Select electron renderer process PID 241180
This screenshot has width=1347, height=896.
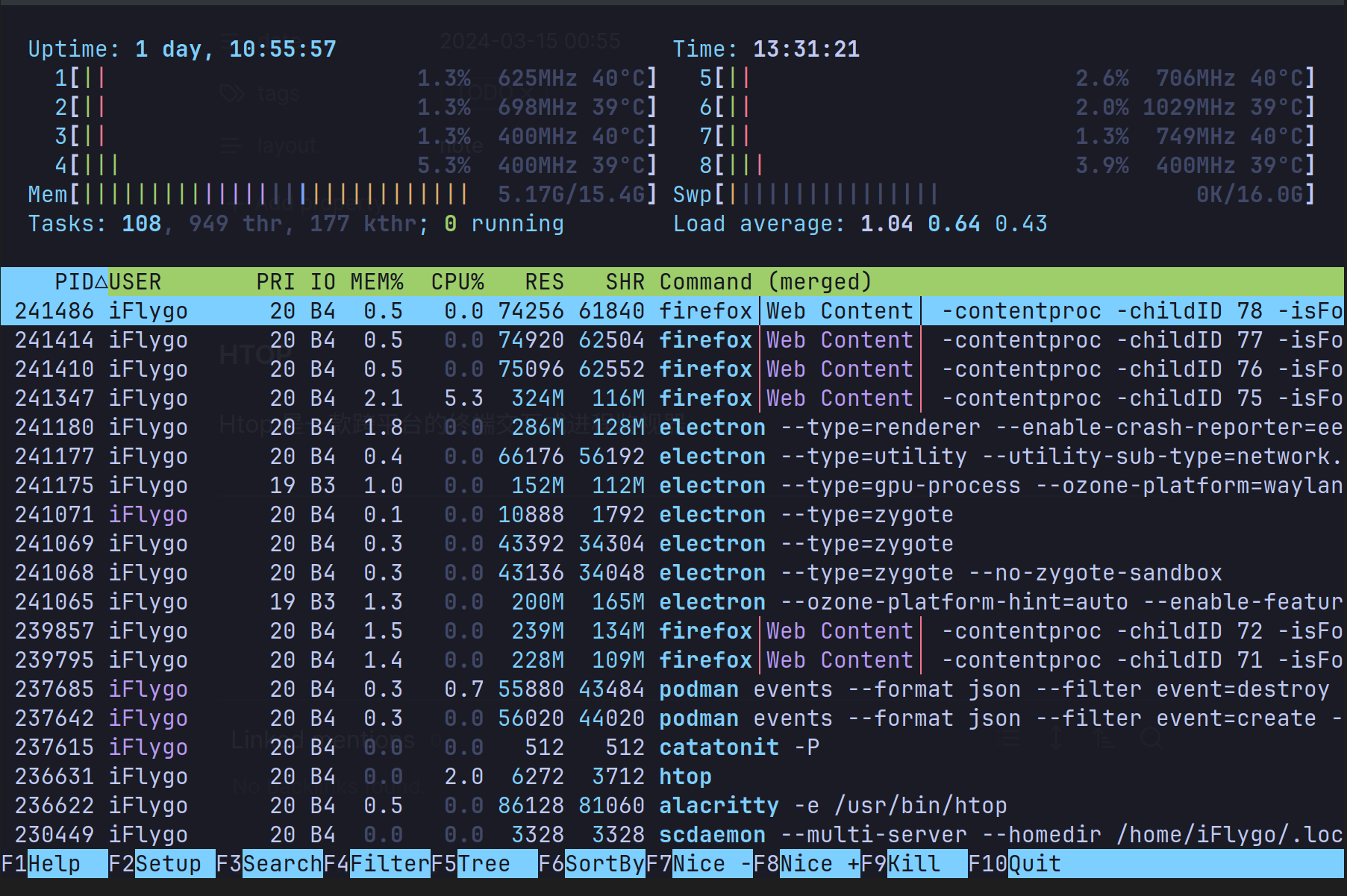672,427
